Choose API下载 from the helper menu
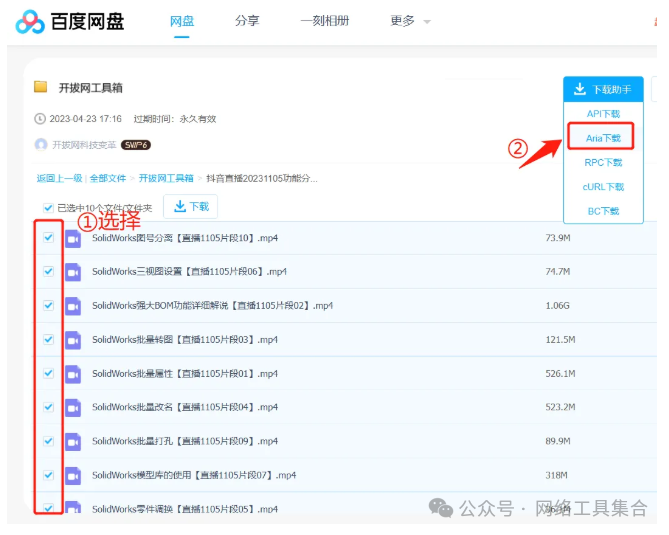The image size is (669, 535). tap(603, 114)
